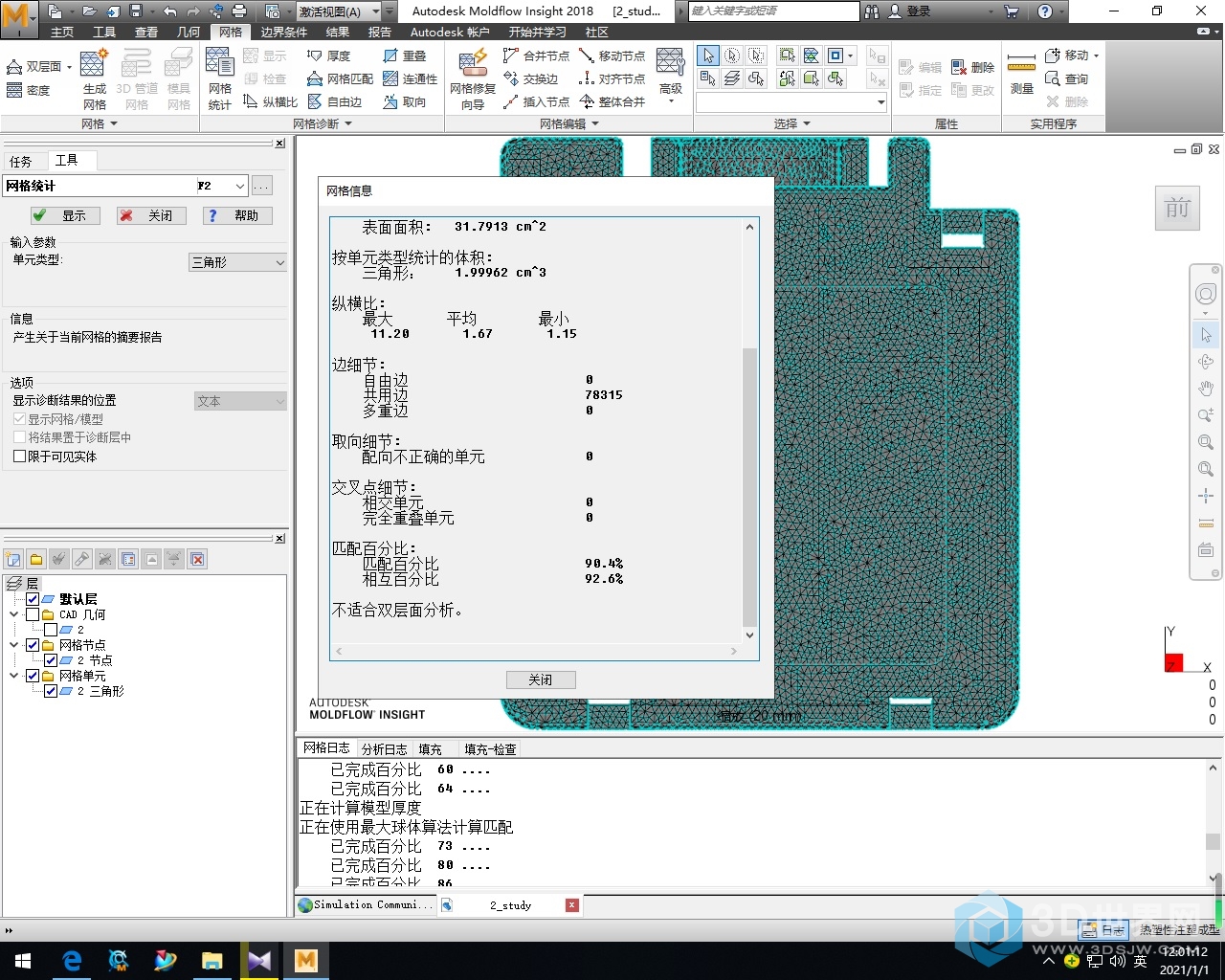1225x980 pixels.
Task: Click the 测量 measure tool icon
Action: [x=1021, y=73]
